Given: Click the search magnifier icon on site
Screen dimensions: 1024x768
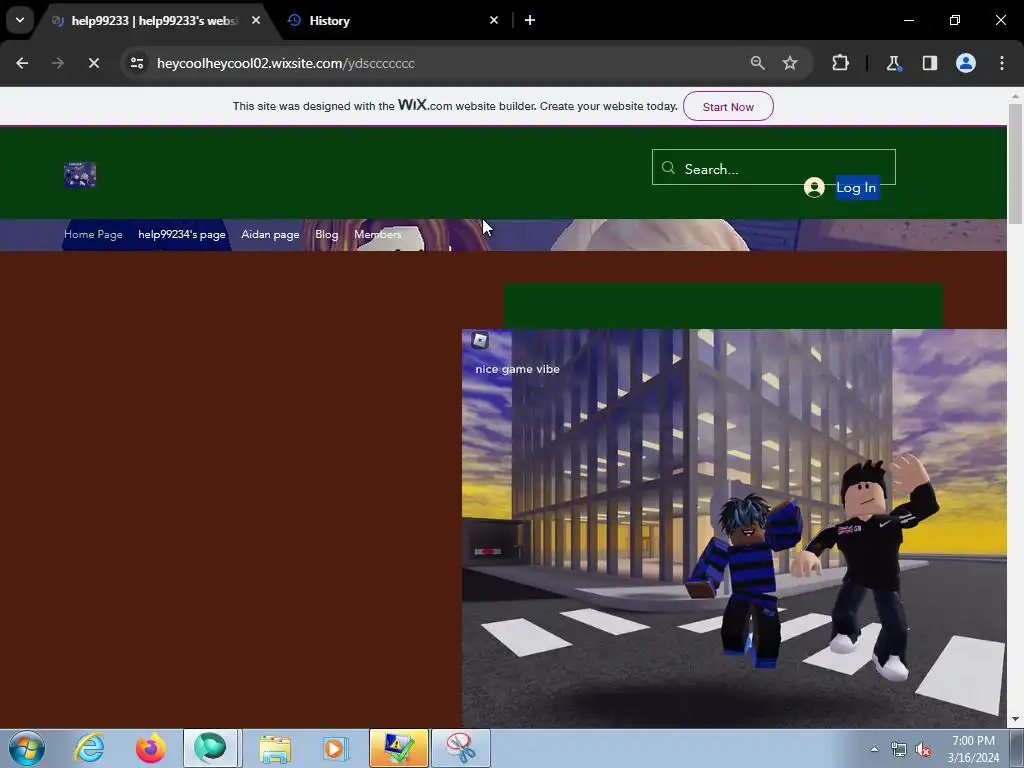Looking at the screenshot, I should [668, 168].
